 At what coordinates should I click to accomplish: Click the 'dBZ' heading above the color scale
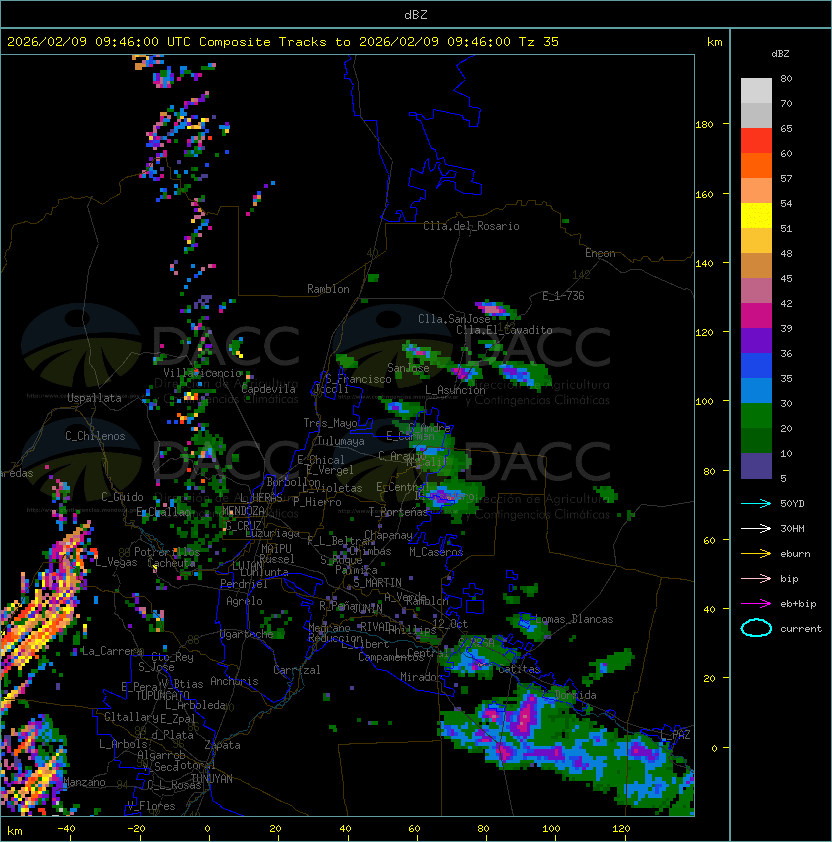[x=780, y=54]
